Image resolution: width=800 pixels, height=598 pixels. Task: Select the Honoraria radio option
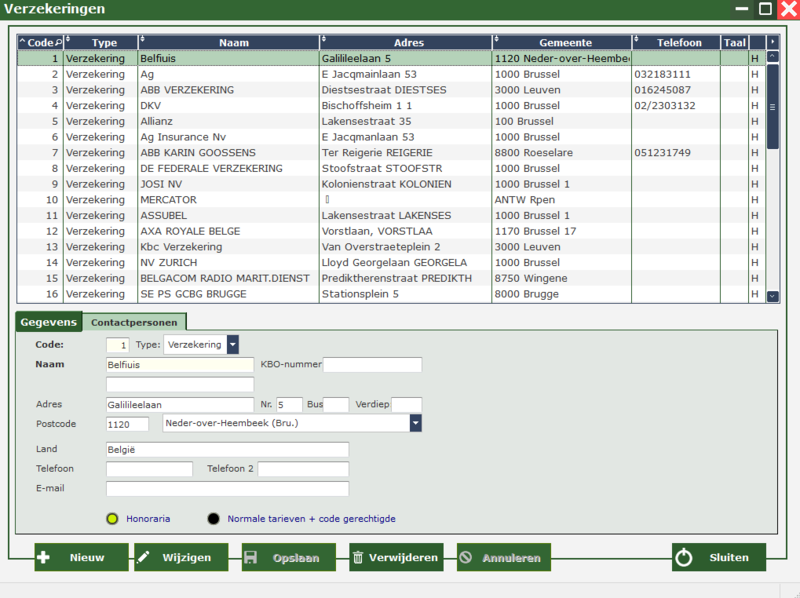112,519
